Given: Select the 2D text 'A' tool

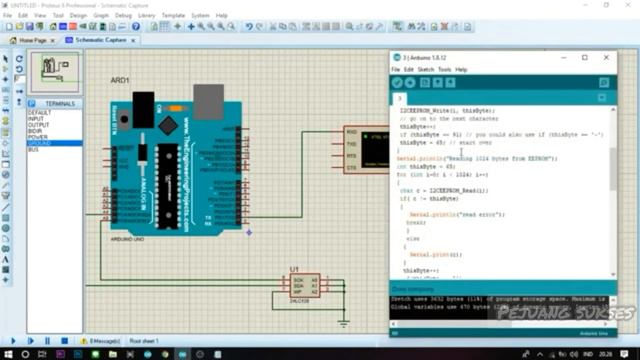Looking at the screenshot, I should click(x=6, y=259).
